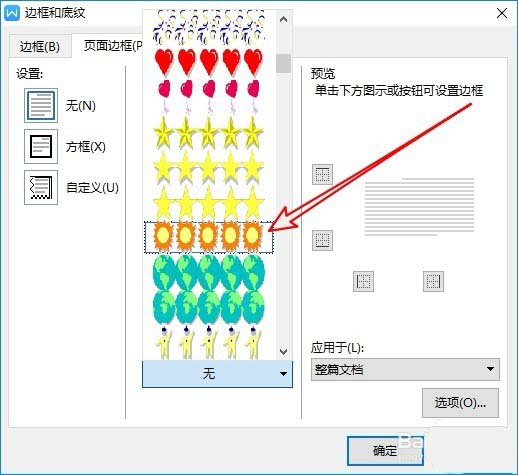
Task: Pick the Custom (自定义) border setting icon
Action: point(41,187)
